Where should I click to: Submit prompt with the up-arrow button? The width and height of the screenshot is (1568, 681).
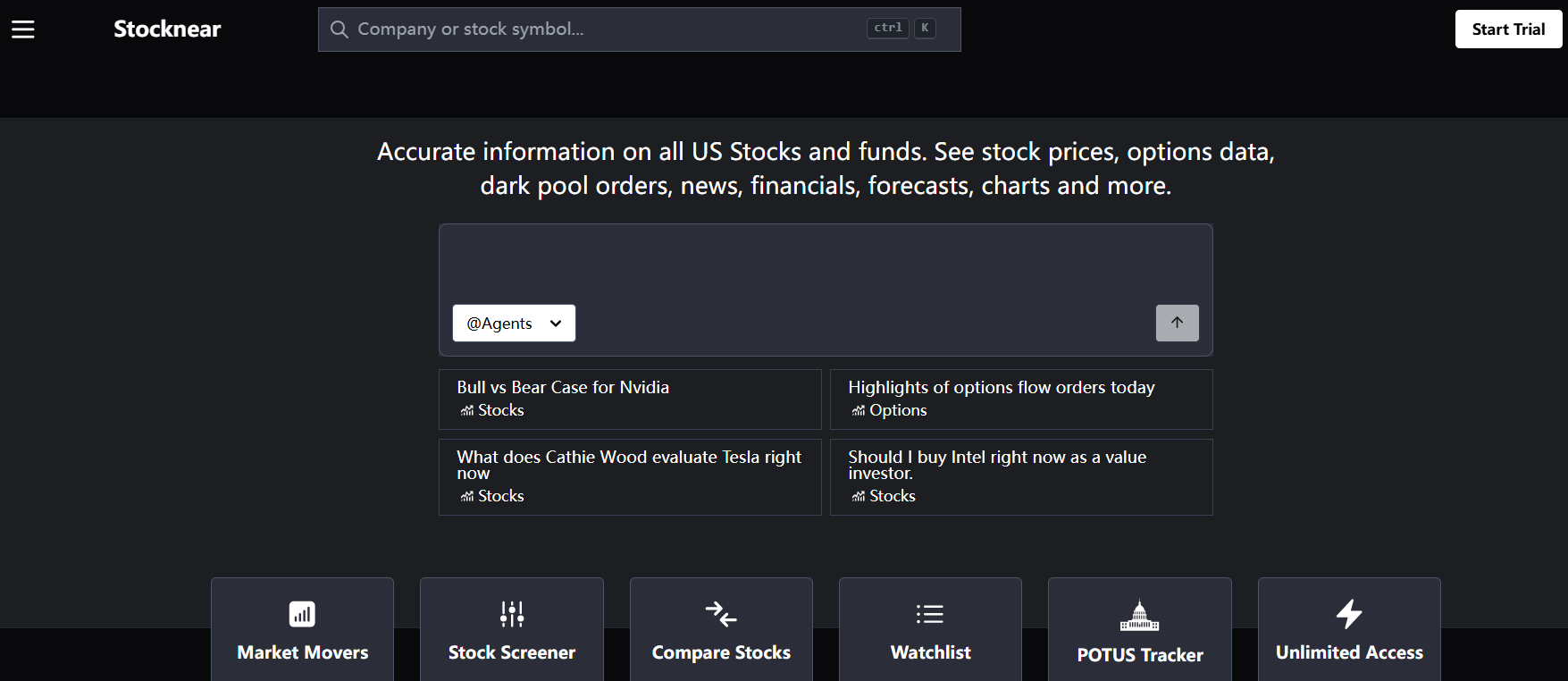pos(1177,323)
